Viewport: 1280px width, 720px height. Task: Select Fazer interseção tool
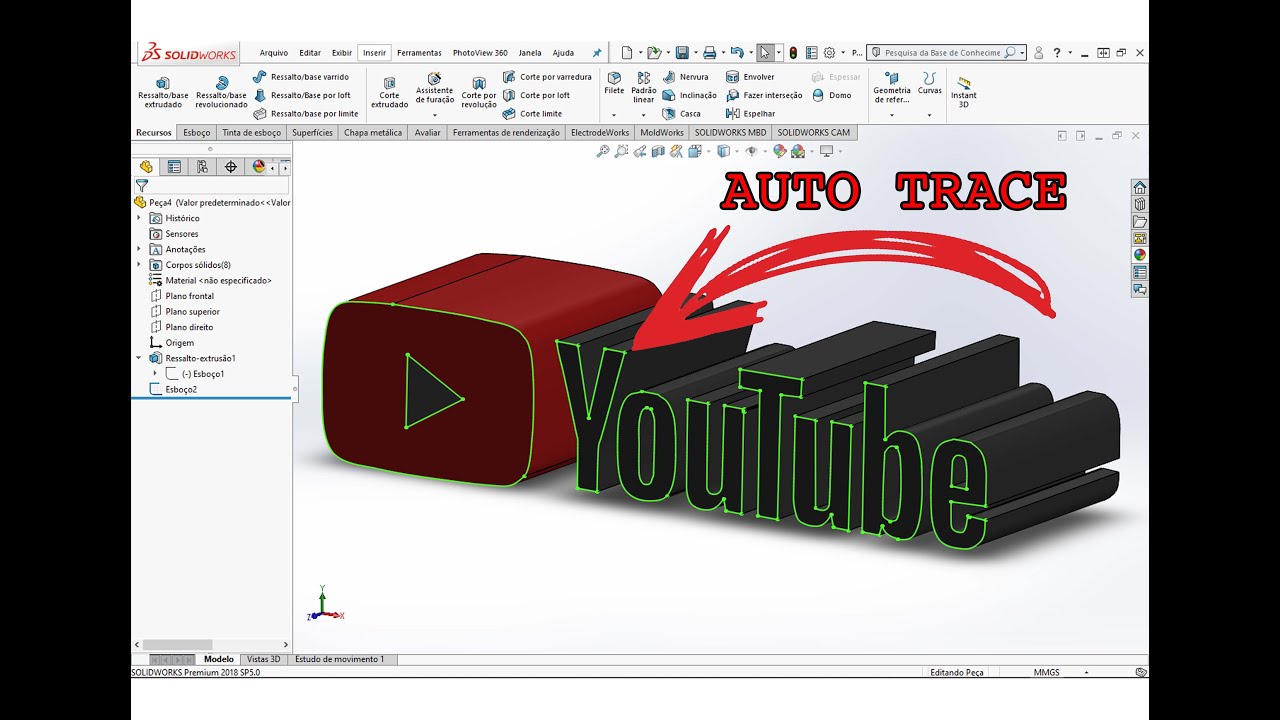coord(764,95)
